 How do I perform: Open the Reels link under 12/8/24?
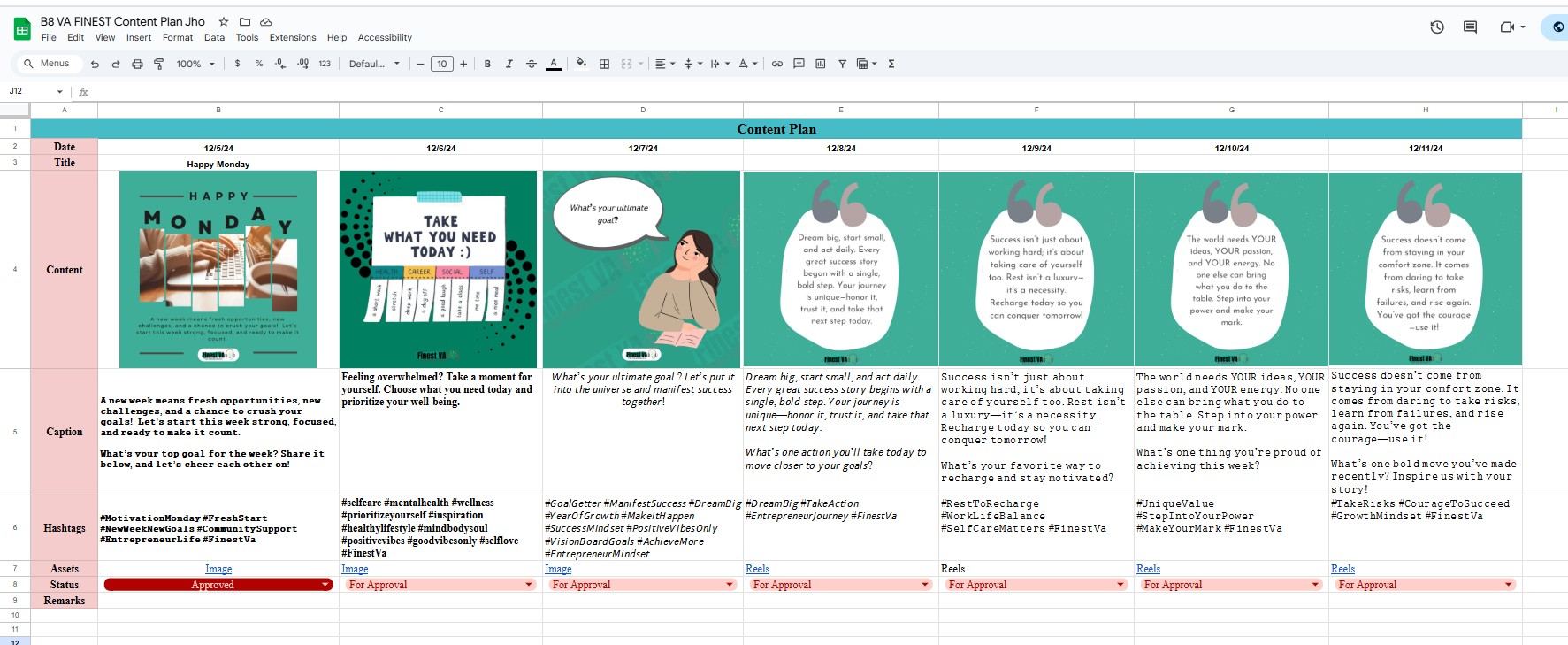coord(758,569)
